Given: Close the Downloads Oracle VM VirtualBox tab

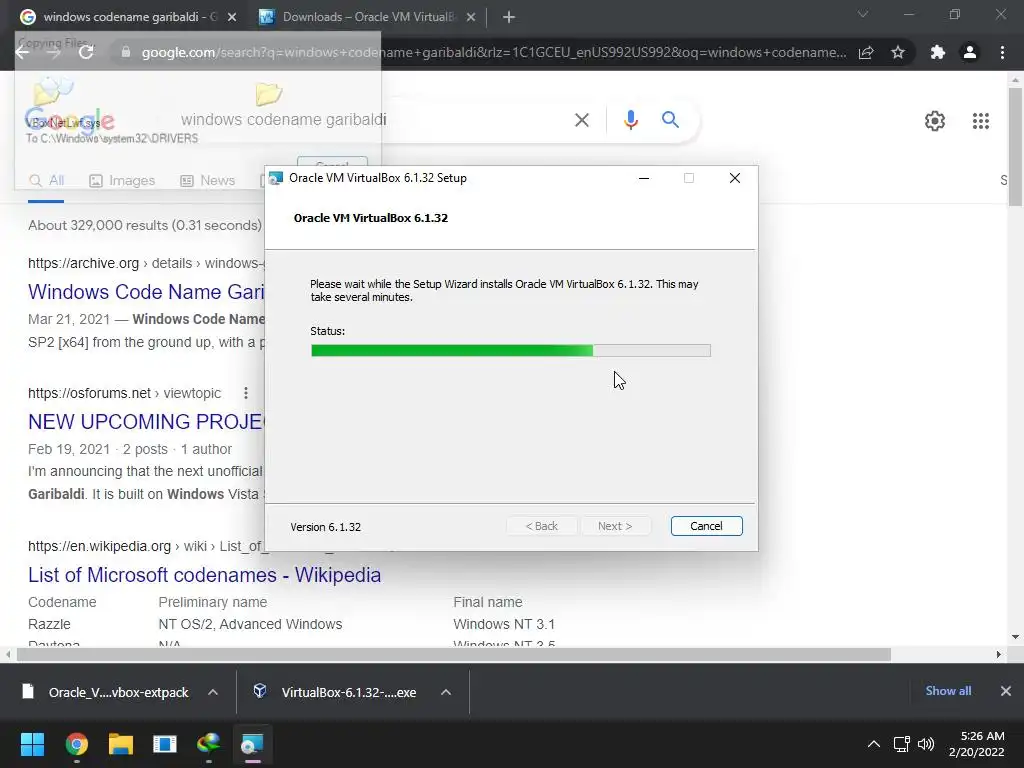Looking at the screenshot, I should pyautogui.click(x=471, y=18).
